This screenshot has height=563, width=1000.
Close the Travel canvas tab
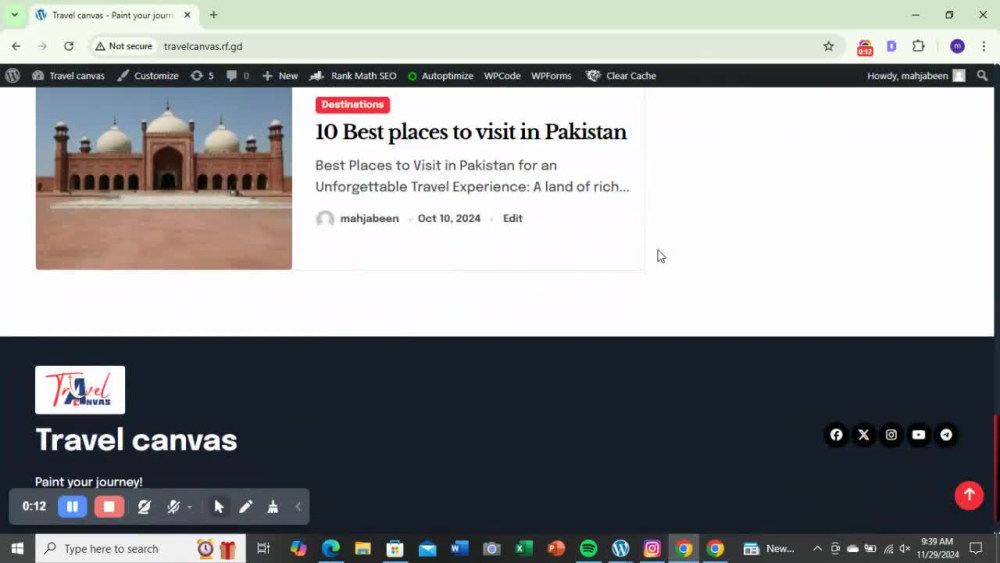[x=187, y=15]
